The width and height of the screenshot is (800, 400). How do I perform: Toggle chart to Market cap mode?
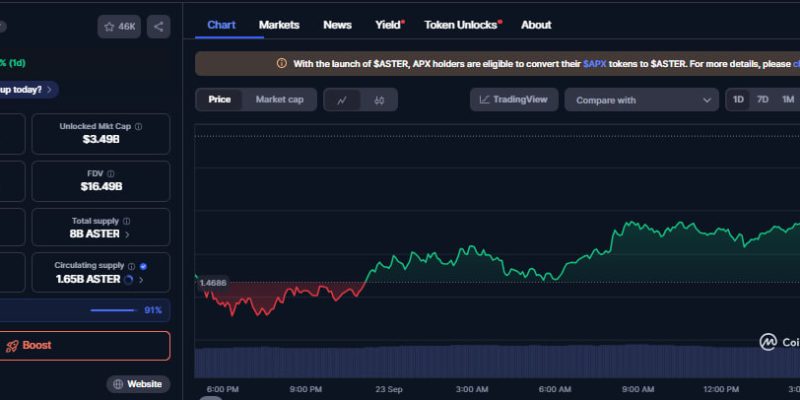(279, 100)
